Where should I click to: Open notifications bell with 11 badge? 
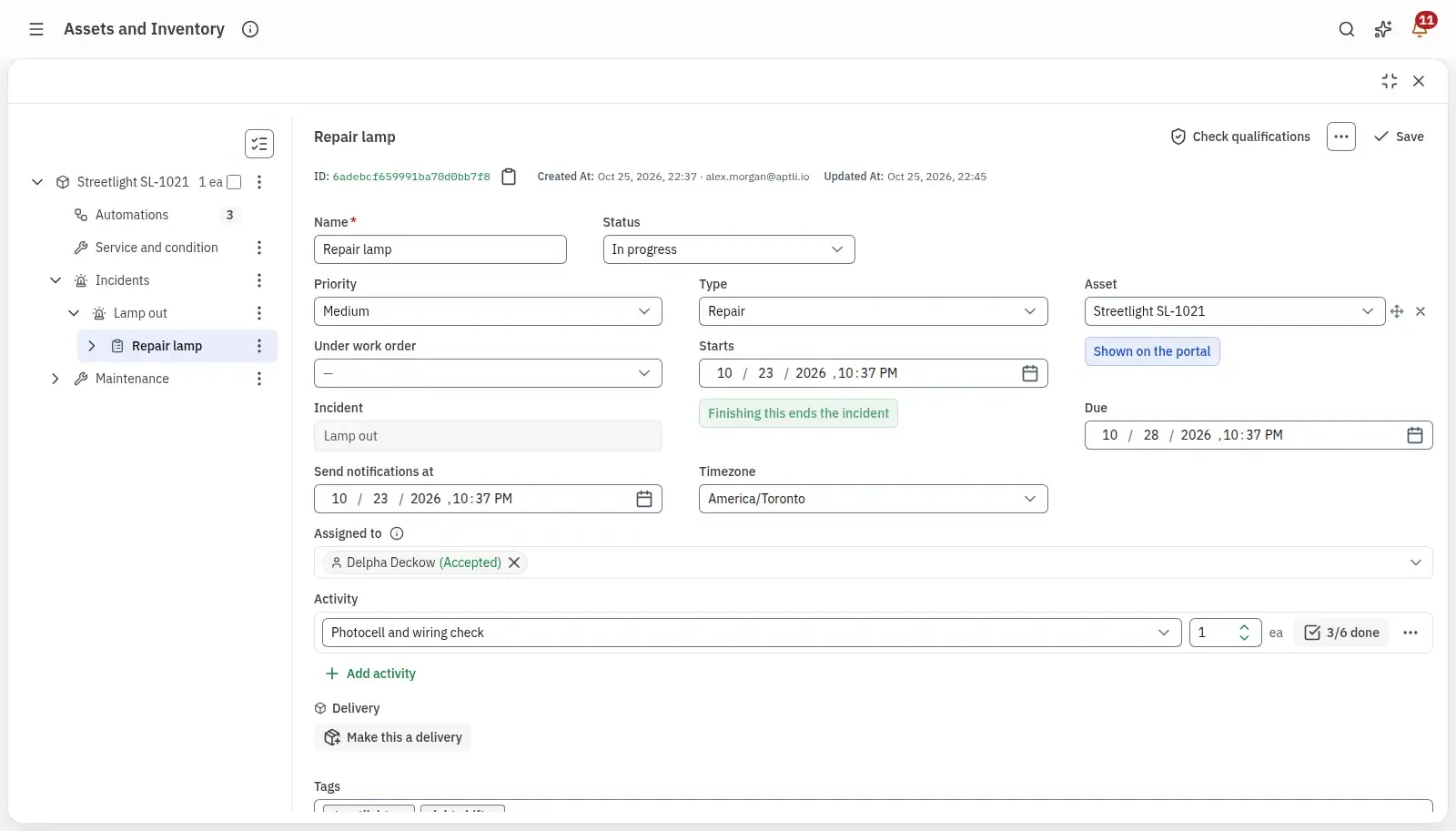(x=1420, y=27)
